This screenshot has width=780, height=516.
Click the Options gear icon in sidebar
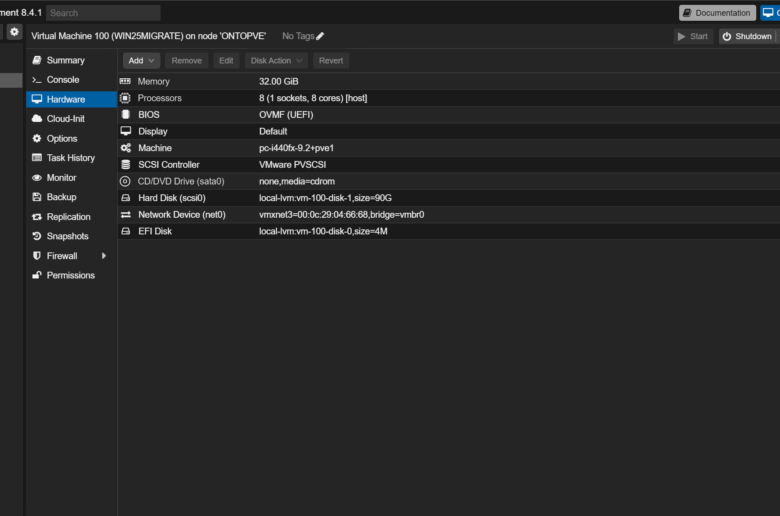37,138
